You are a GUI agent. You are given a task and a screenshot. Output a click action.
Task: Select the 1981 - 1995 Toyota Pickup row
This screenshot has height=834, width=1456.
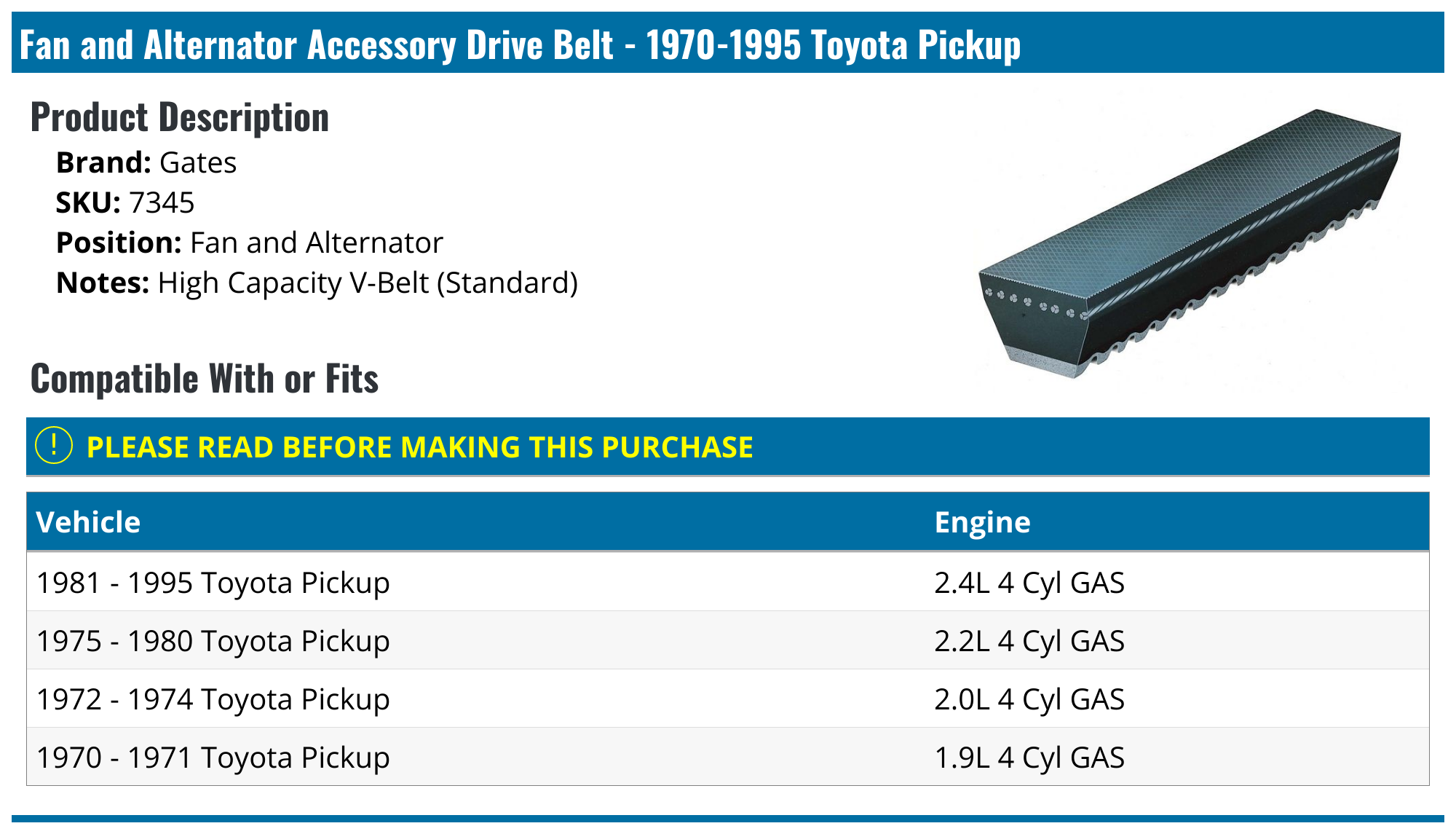tap(213, 583)
